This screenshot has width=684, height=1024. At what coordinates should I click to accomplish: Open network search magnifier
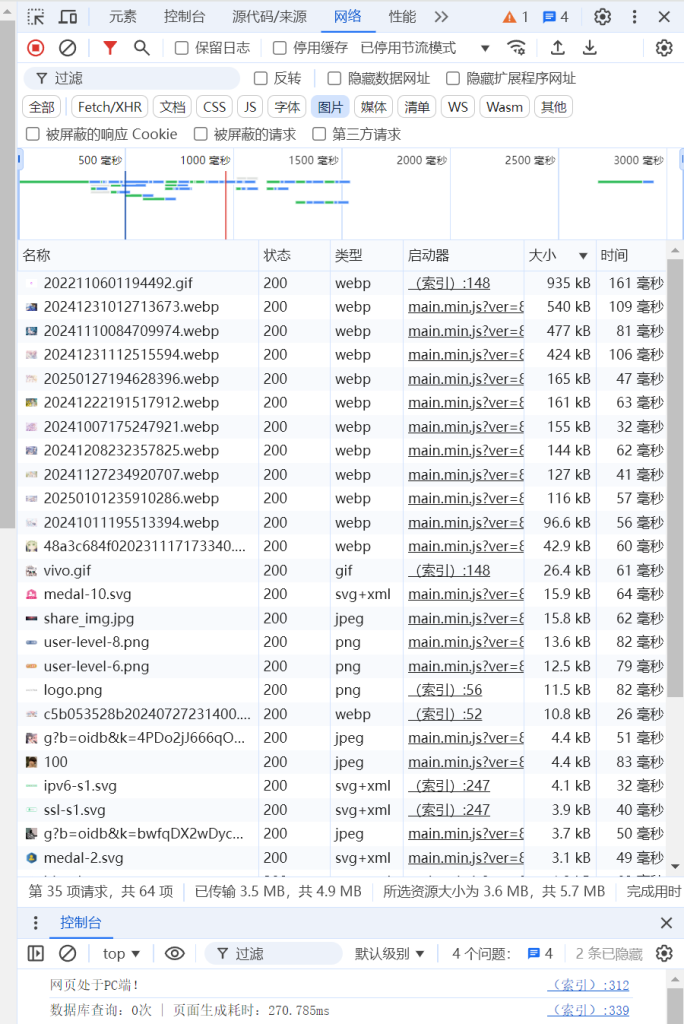142,48
